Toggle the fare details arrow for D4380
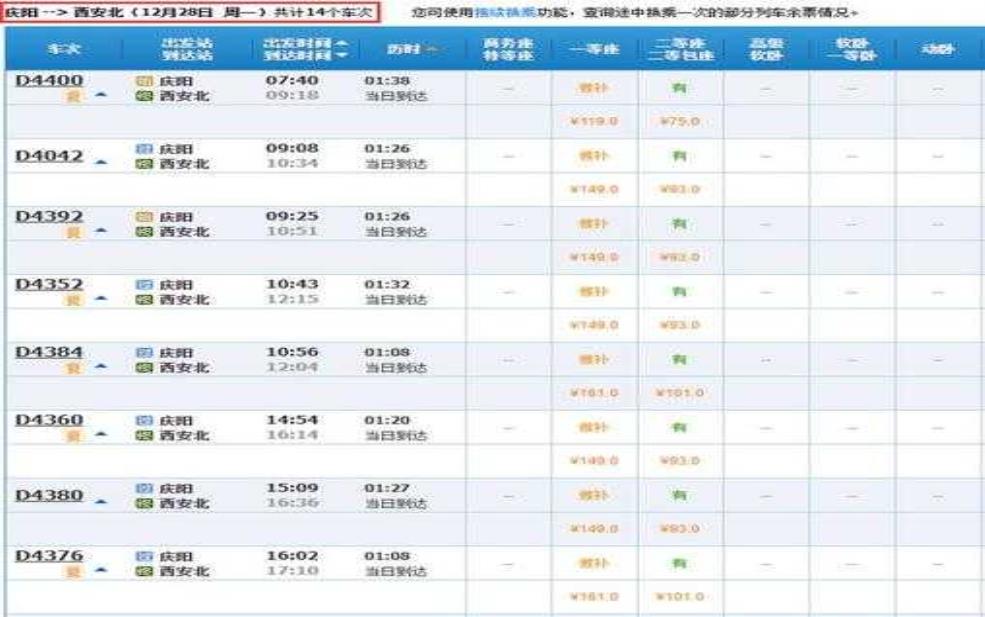Image resolution: width=985 pixels, height=617 pixels. tap(101, 498)
